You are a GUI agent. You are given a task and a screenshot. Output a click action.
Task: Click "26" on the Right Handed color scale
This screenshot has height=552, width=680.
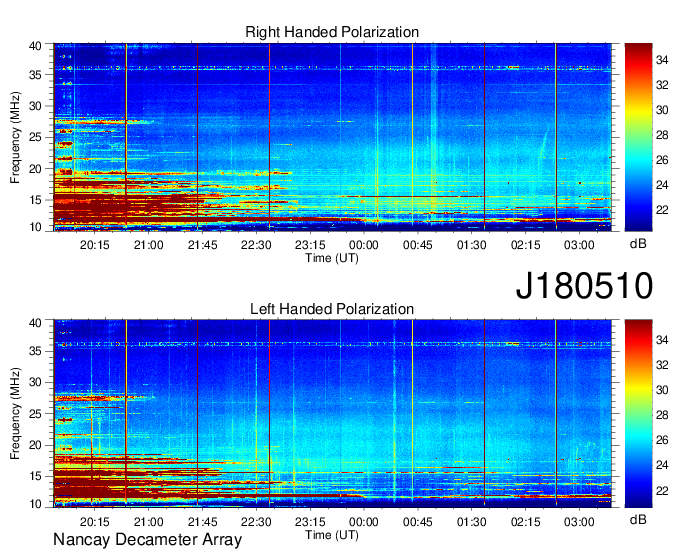(x=662, y=160)
